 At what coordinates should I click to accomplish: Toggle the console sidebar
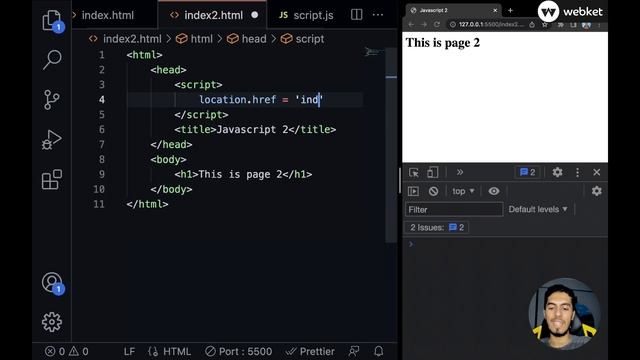point(413,191)
